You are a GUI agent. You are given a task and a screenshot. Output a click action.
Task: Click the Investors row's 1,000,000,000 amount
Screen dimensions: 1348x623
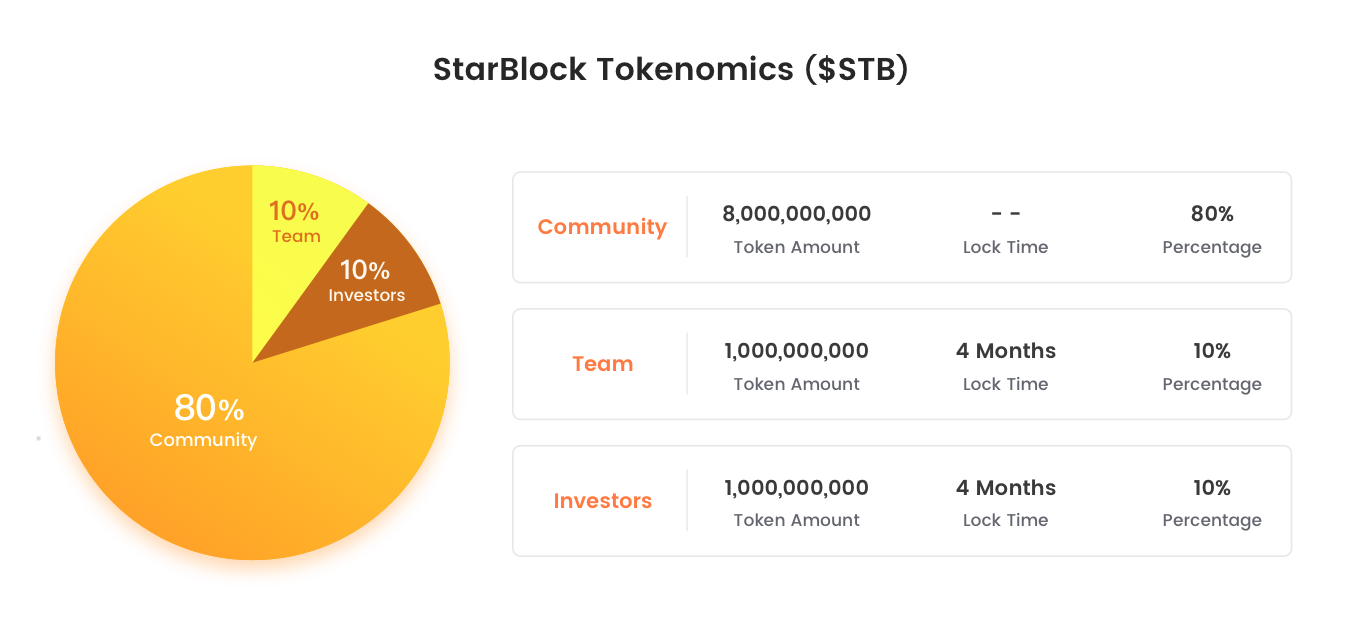(796, 488)
